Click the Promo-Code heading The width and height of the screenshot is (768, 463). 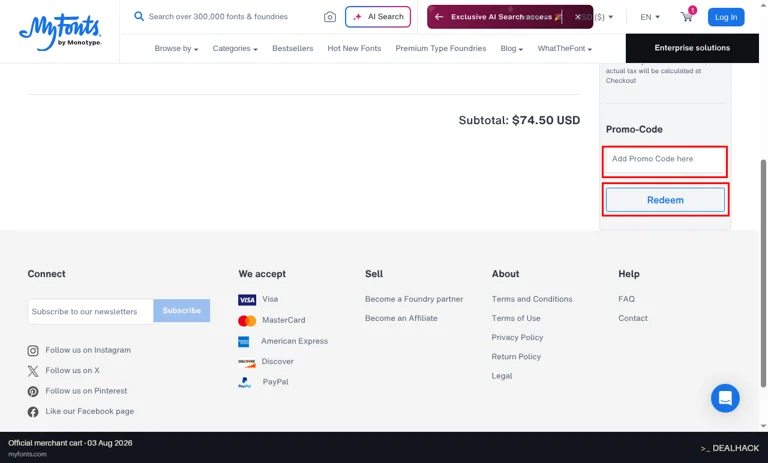pos(634,129)
